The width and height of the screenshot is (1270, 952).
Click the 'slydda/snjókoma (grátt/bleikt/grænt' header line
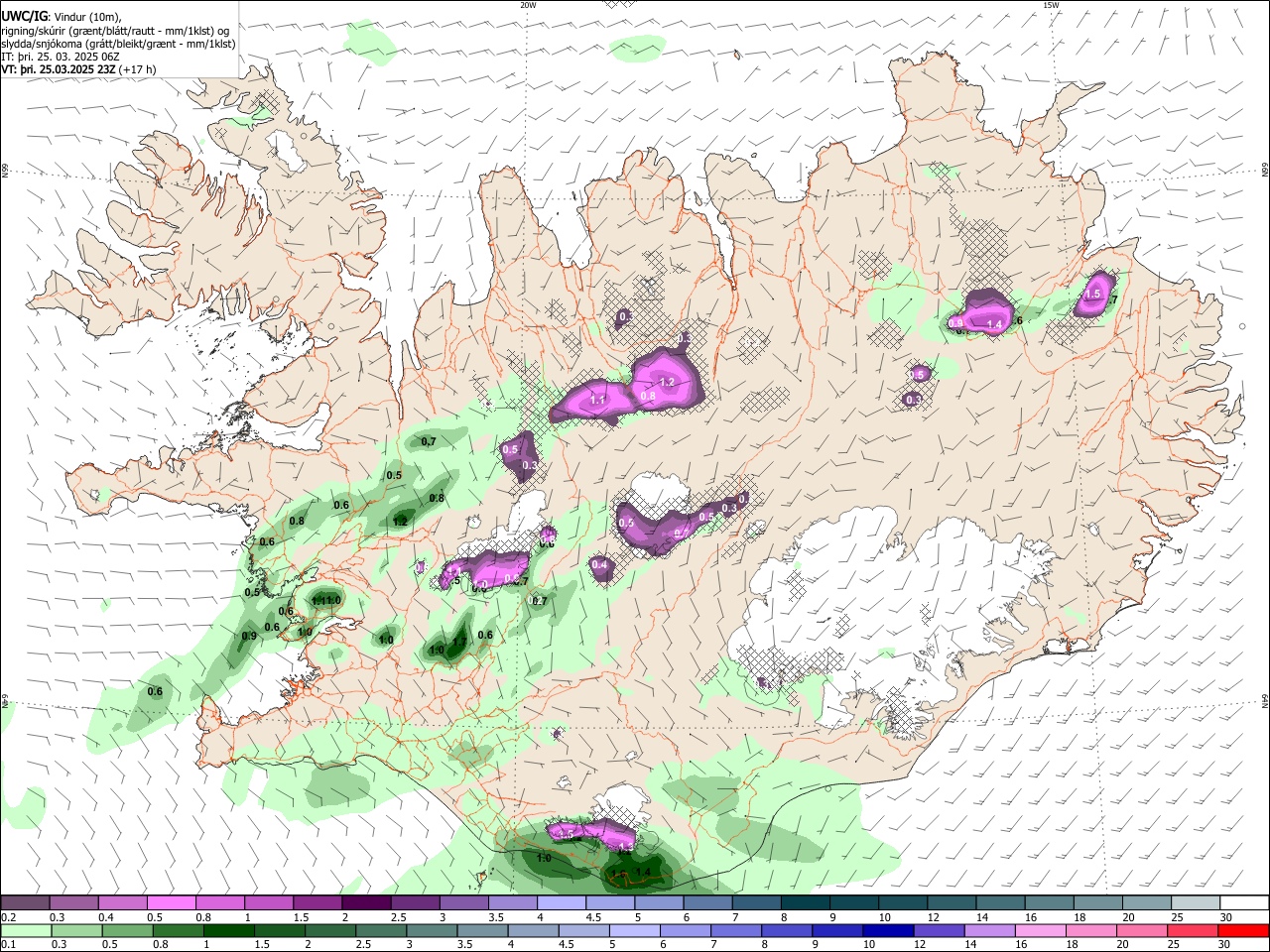point(118,44)
